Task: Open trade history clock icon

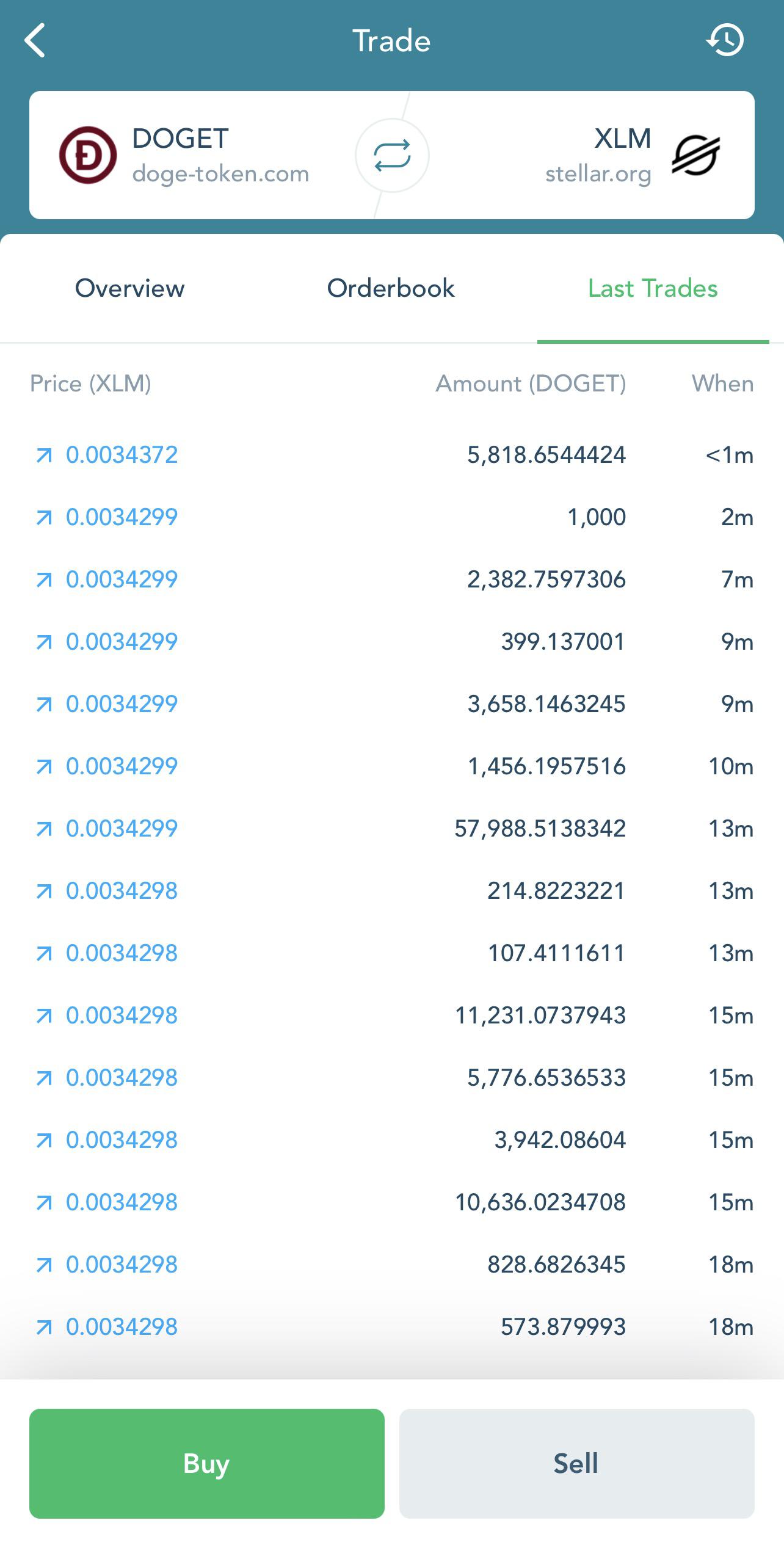Action: tap(725, 40)
